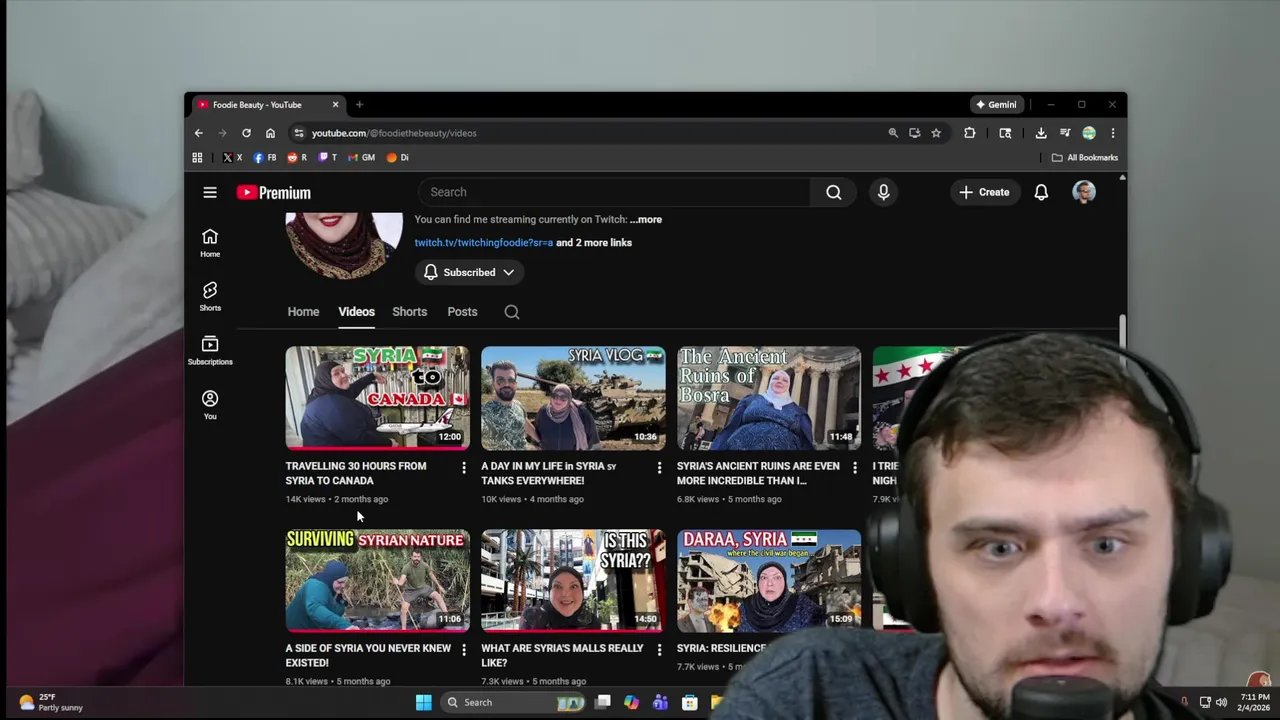Expand the Subscribed dropdown

[x=469, y=272]
